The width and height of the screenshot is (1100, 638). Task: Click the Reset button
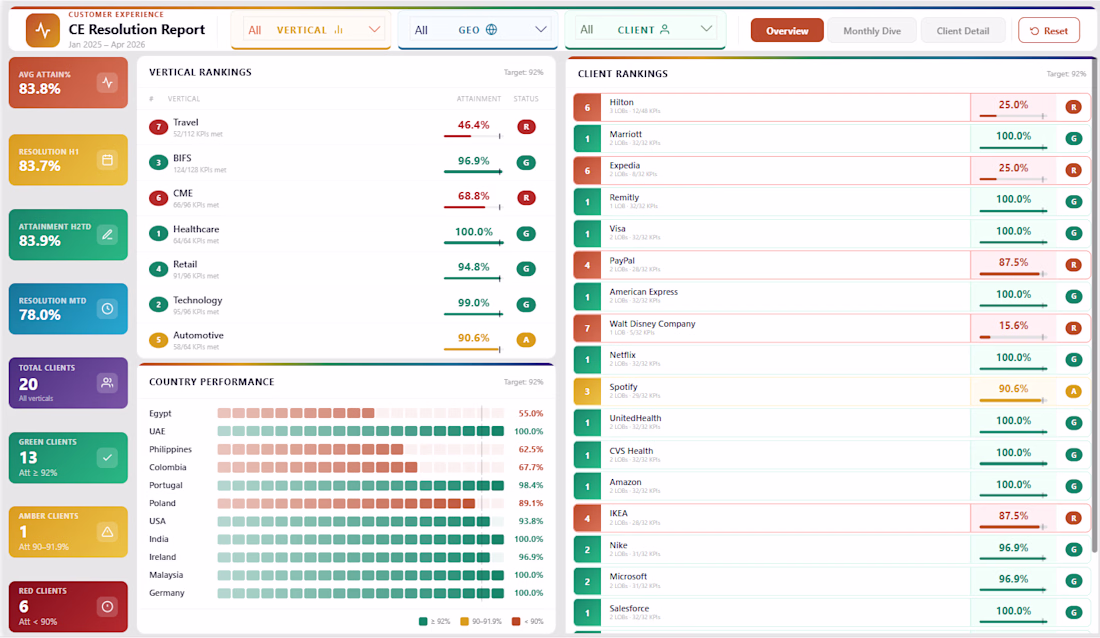tap(1049, 31)
